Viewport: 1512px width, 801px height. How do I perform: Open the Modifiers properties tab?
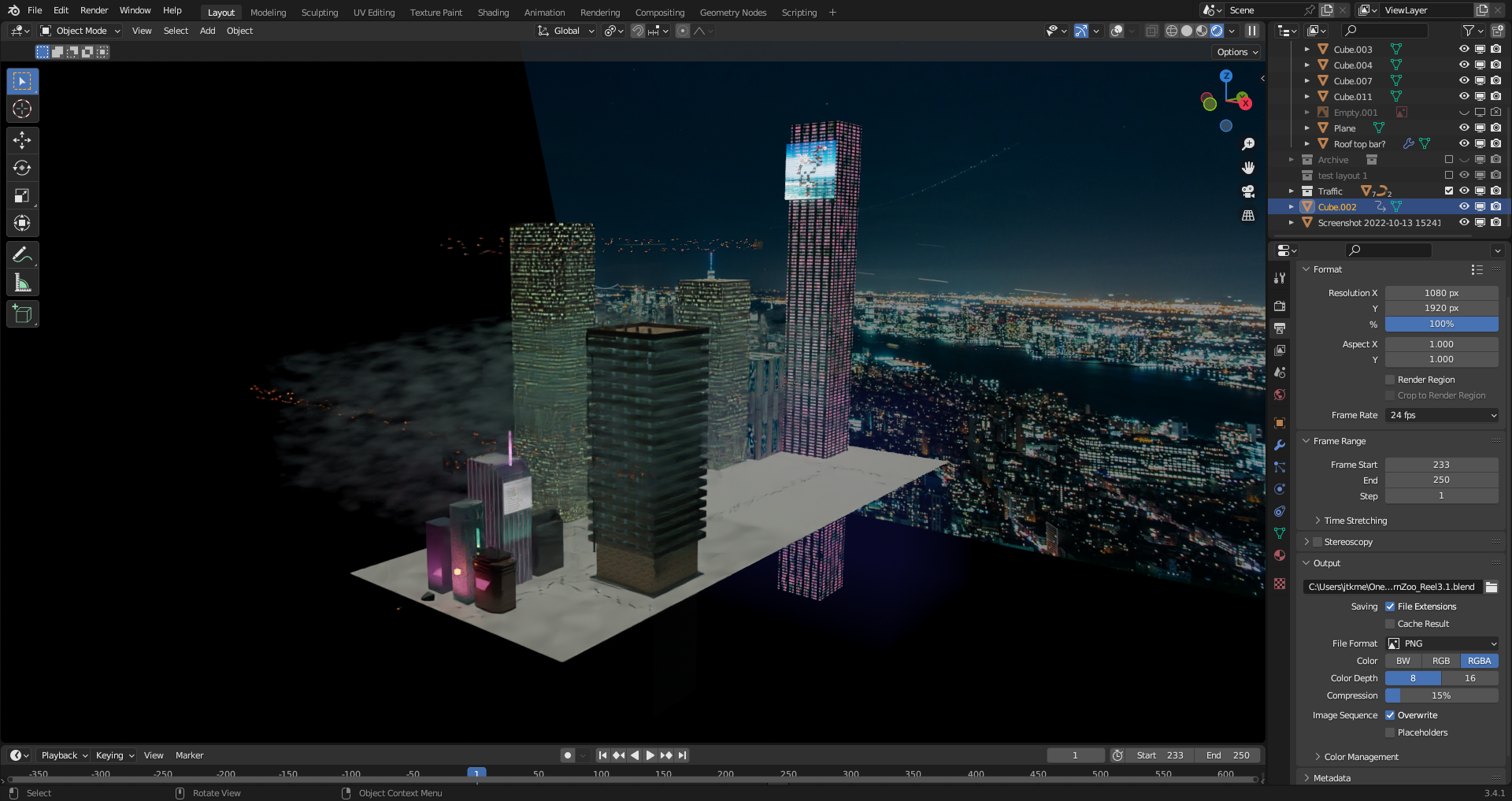pos(1280,445)
